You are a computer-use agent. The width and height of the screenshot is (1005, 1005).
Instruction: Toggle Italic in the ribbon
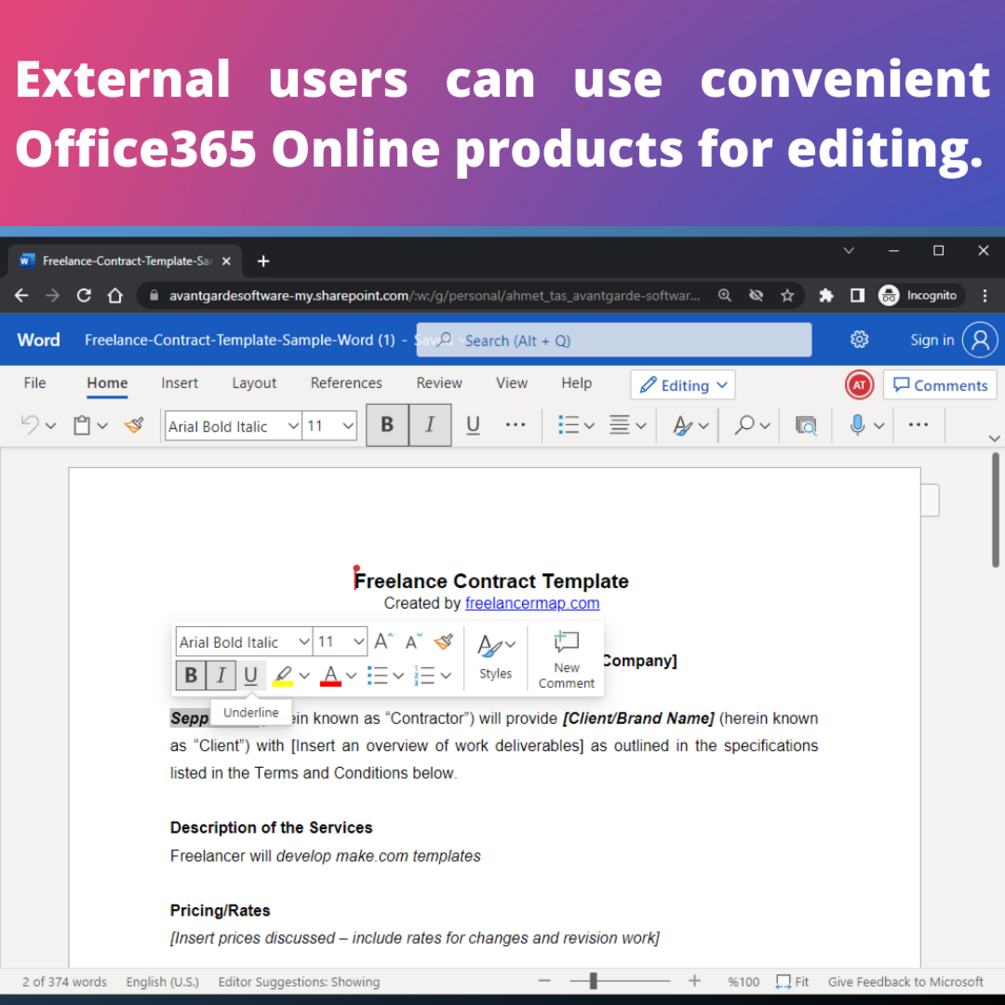430,425
